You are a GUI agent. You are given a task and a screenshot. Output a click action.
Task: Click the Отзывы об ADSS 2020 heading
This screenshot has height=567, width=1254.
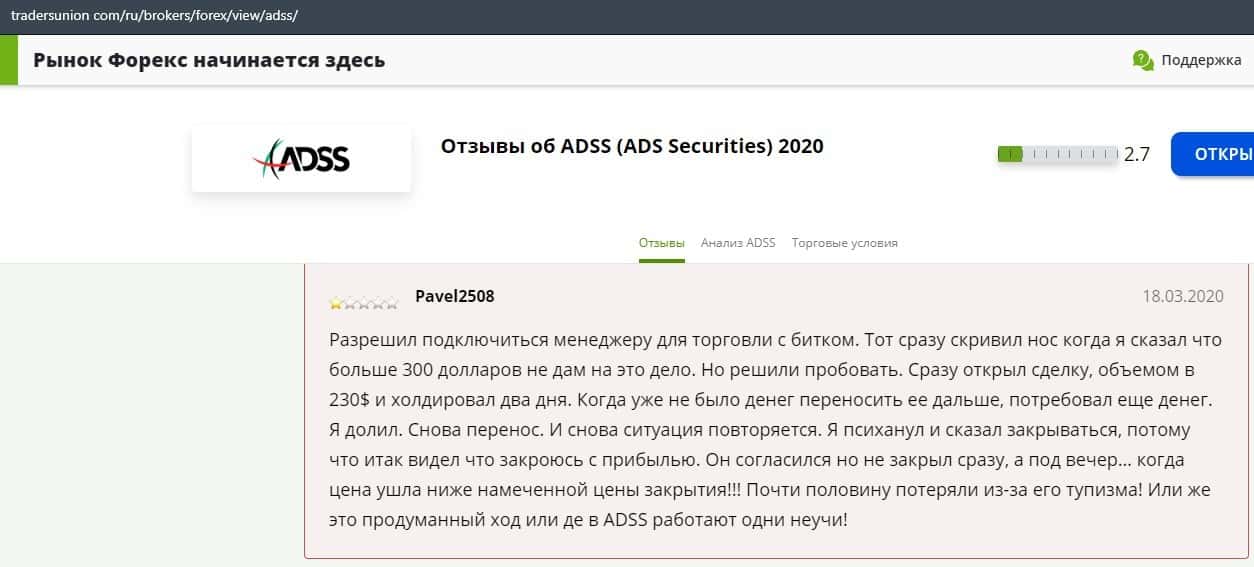[631, 146]
